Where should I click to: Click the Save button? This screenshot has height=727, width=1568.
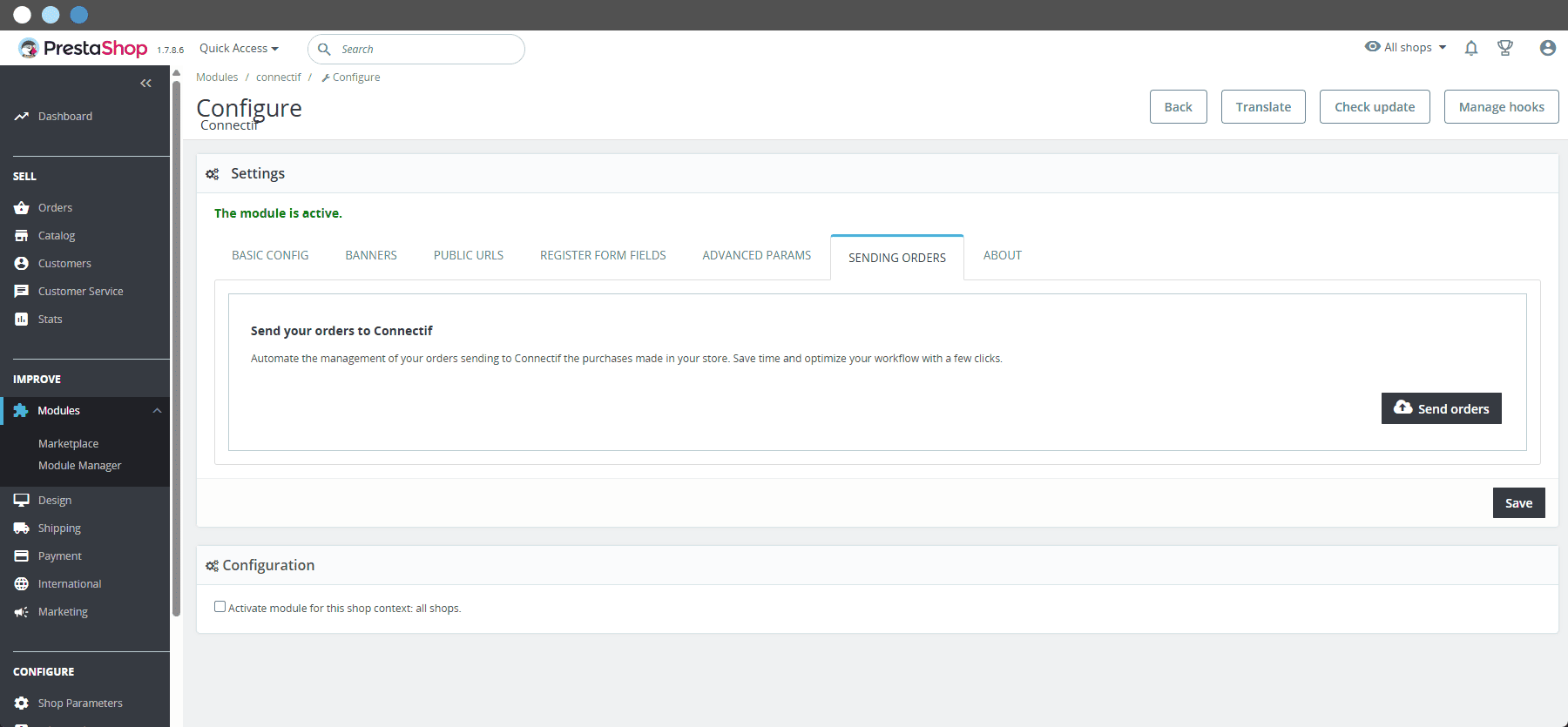(1519, 503)
